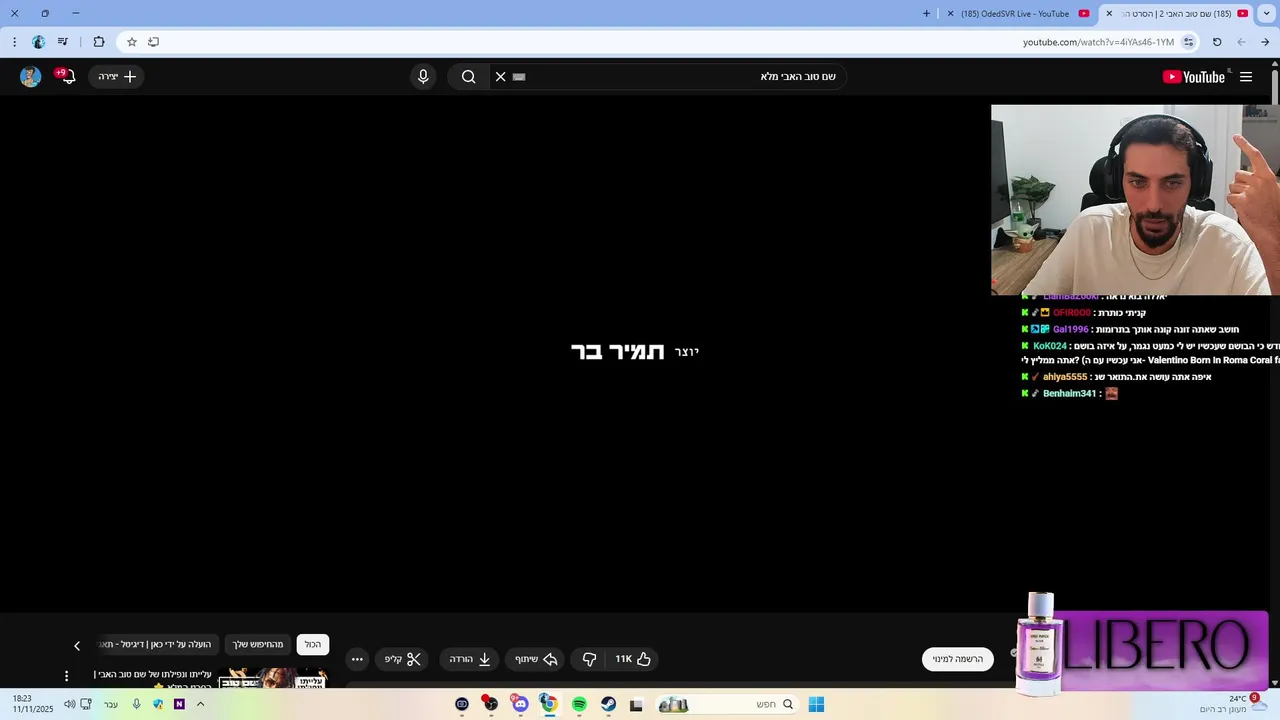Close the OdedSVR Live tab

tap(950, 14)
